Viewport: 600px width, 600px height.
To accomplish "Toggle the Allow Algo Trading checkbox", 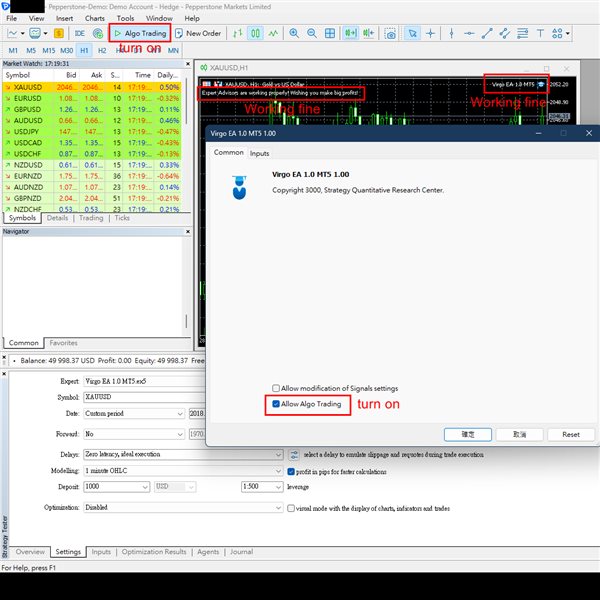I will tap(276, 404).
